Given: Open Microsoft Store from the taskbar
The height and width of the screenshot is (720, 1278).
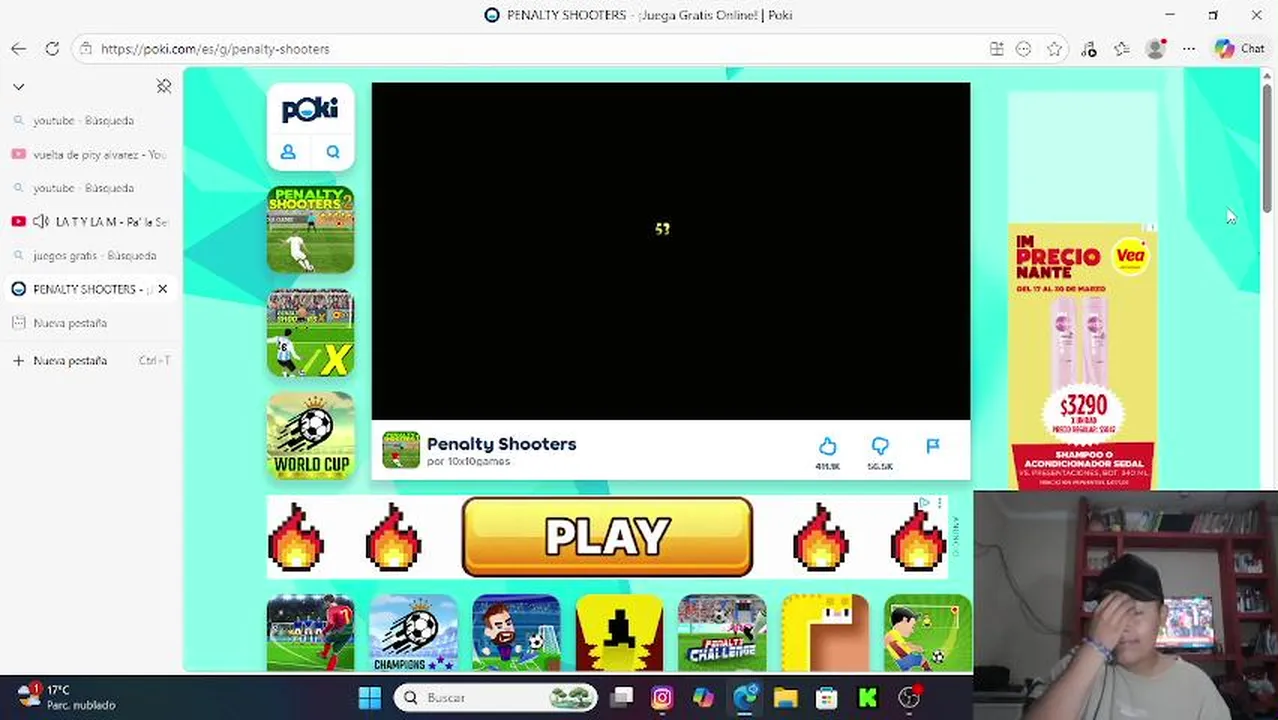Looking at the screenshot, I should 826,697.
